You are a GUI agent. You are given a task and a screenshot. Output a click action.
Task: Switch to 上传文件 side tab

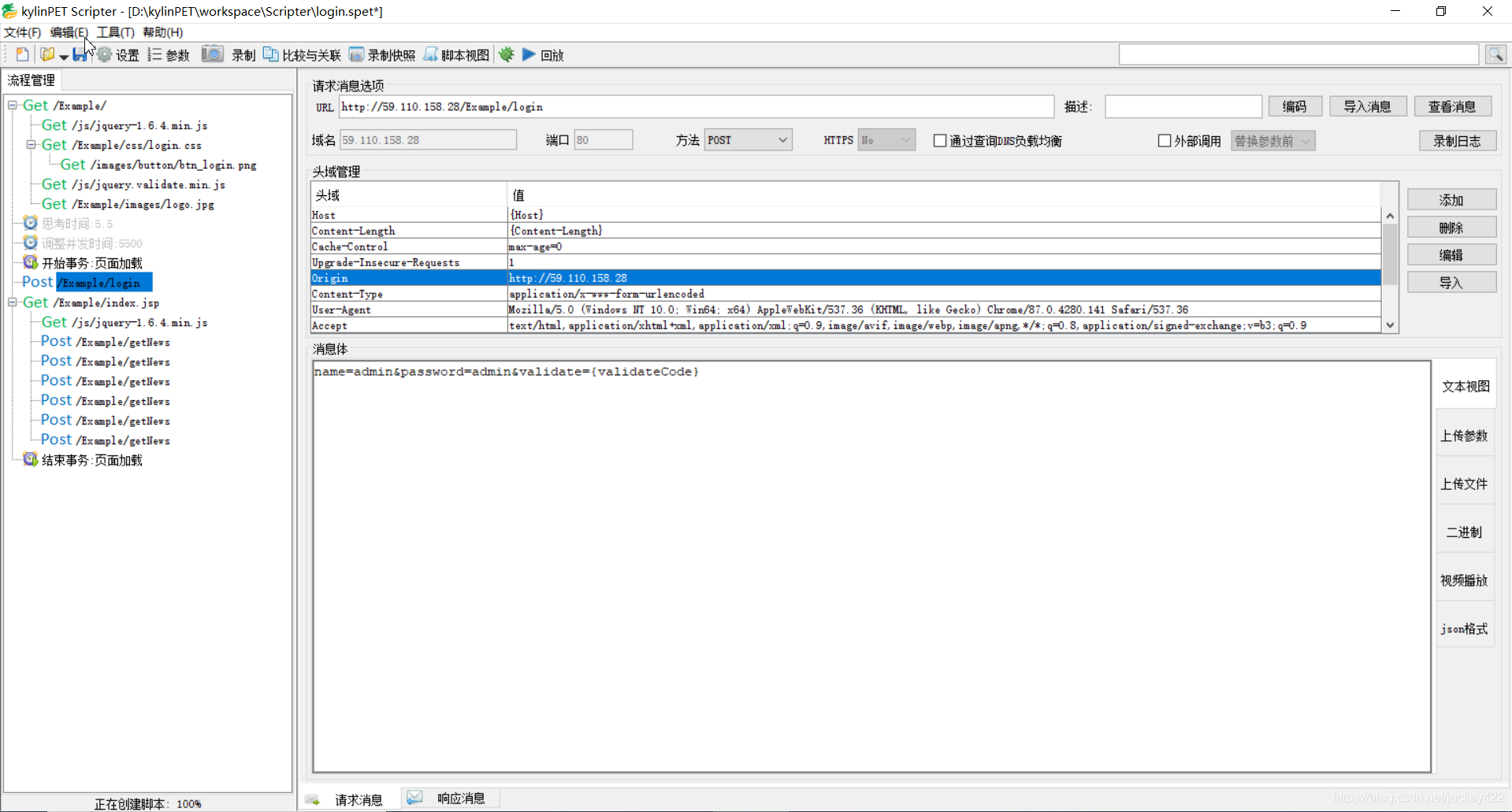[x=1466, y=484]
